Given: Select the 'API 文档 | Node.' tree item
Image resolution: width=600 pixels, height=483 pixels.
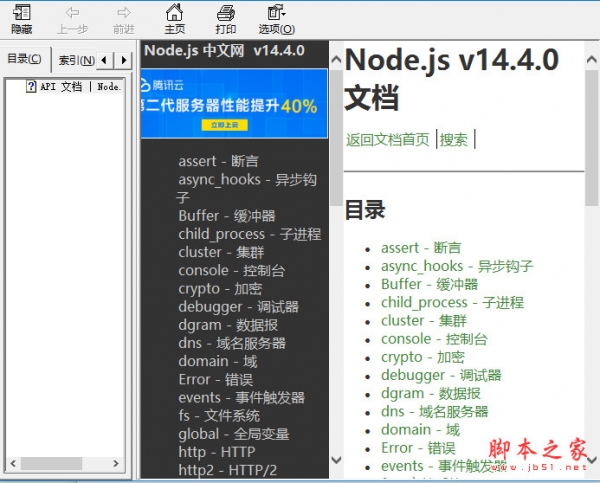Looking at the screenshot, I should 80,86.
